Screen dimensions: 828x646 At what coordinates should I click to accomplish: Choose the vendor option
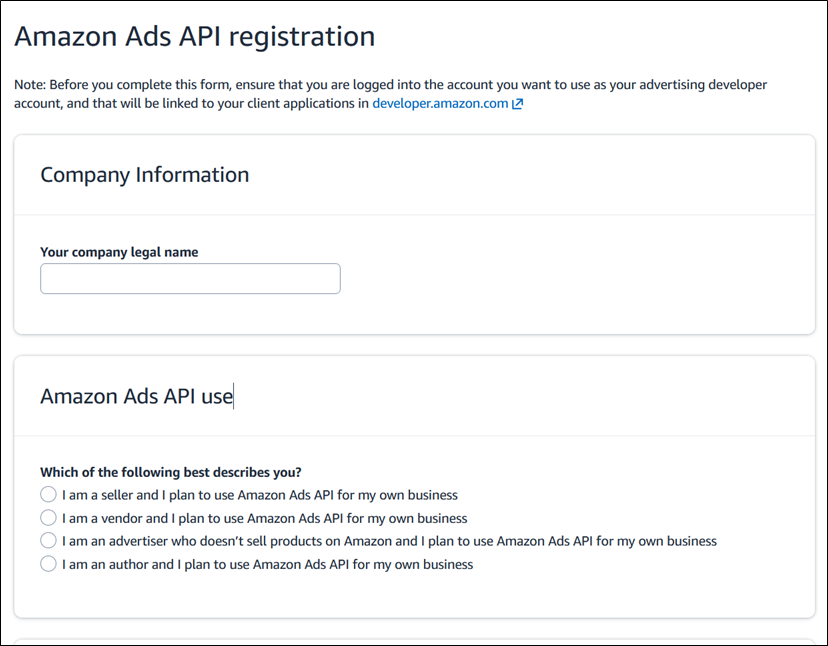(x=48, y=517)
